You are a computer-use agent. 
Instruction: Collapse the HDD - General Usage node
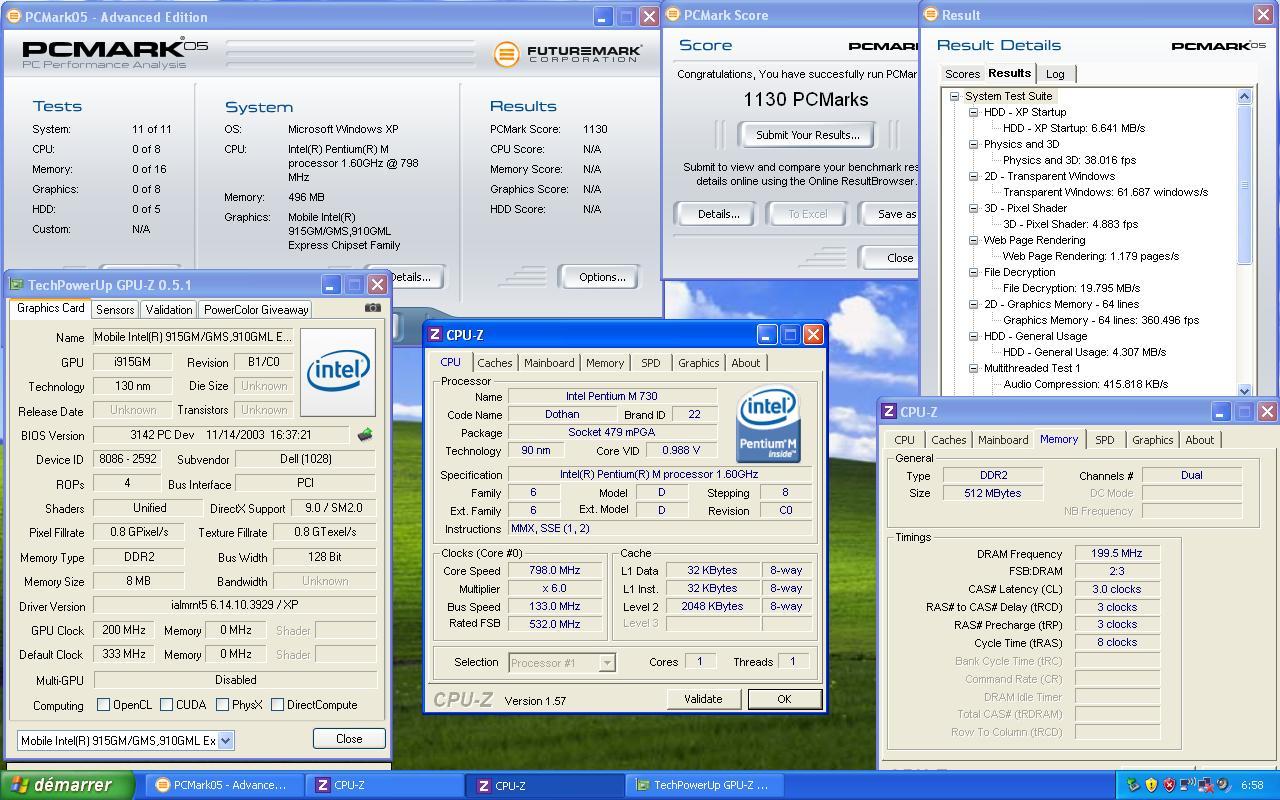[x=973, y=336]
